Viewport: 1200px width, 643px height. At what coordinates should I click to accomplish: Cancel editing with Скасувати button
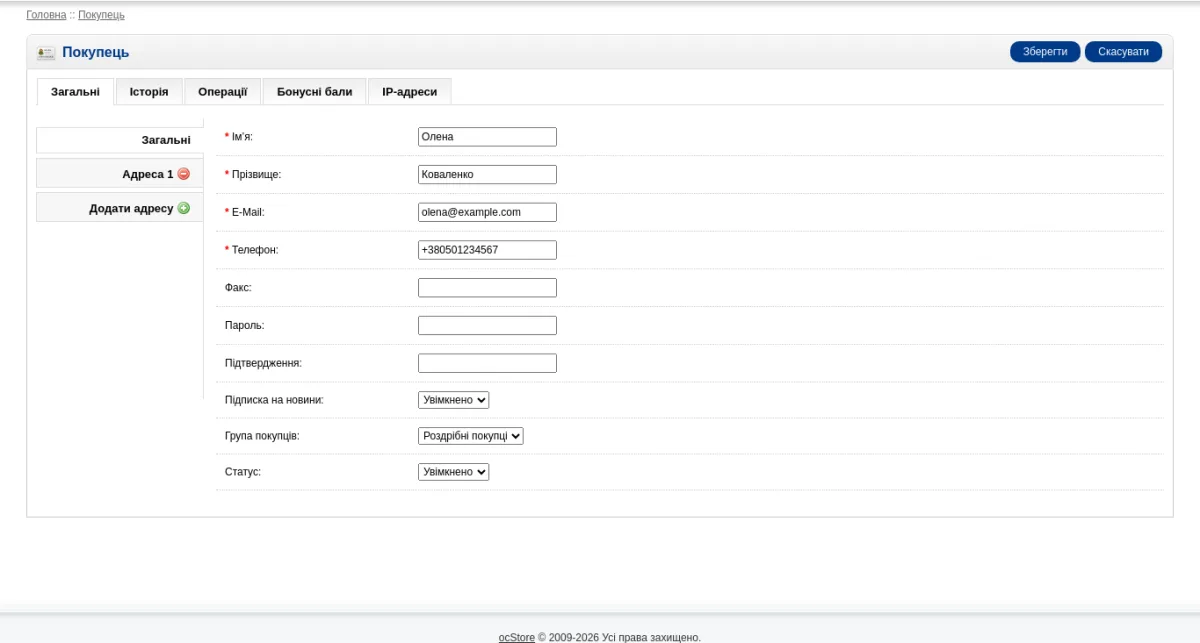pyautogui.click(x=1123, y=52)
